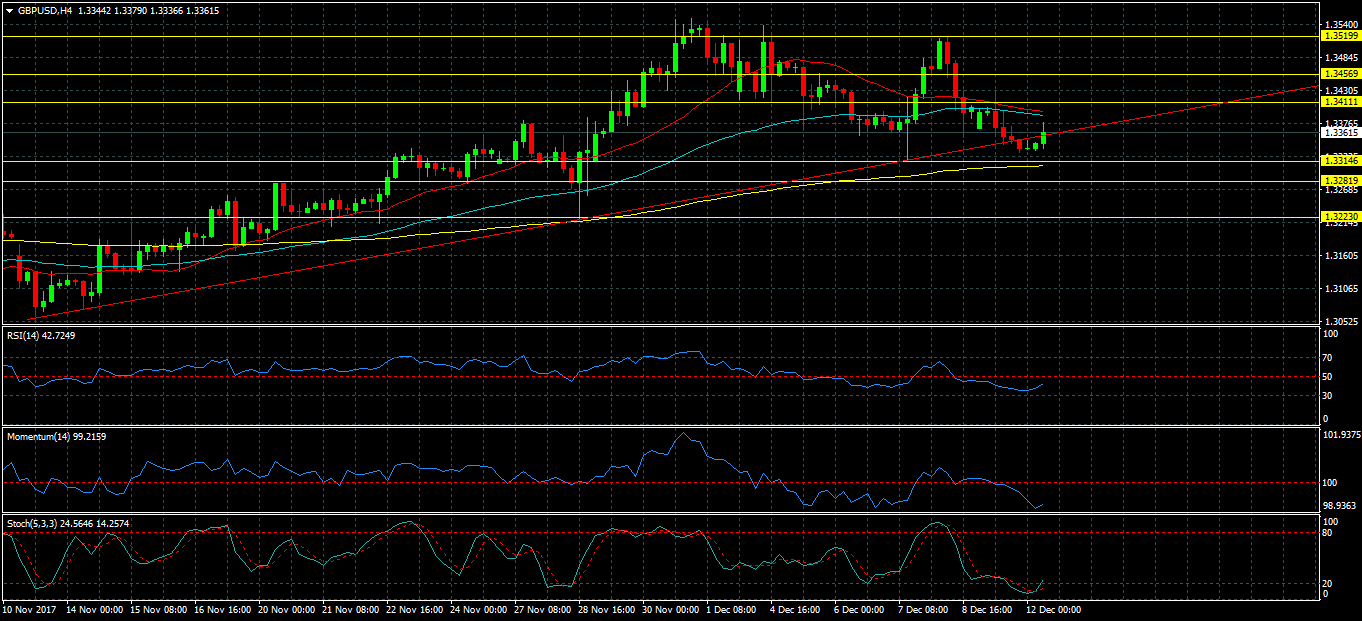The width and height of the screenshot is (1362, 621).
Task: Click the 28 Nov 16:00 time label
Action: 605,609
